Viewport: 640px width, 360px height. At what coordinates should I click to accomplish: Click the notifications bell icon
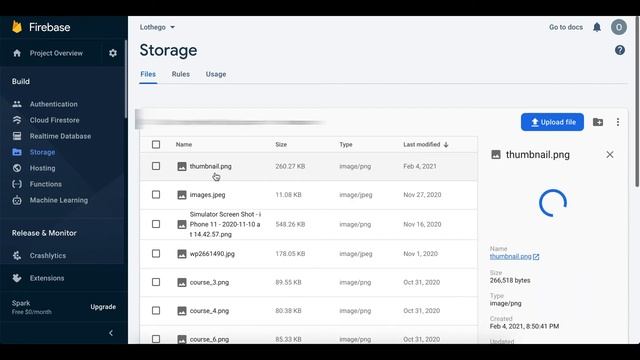tap(597, 27)
